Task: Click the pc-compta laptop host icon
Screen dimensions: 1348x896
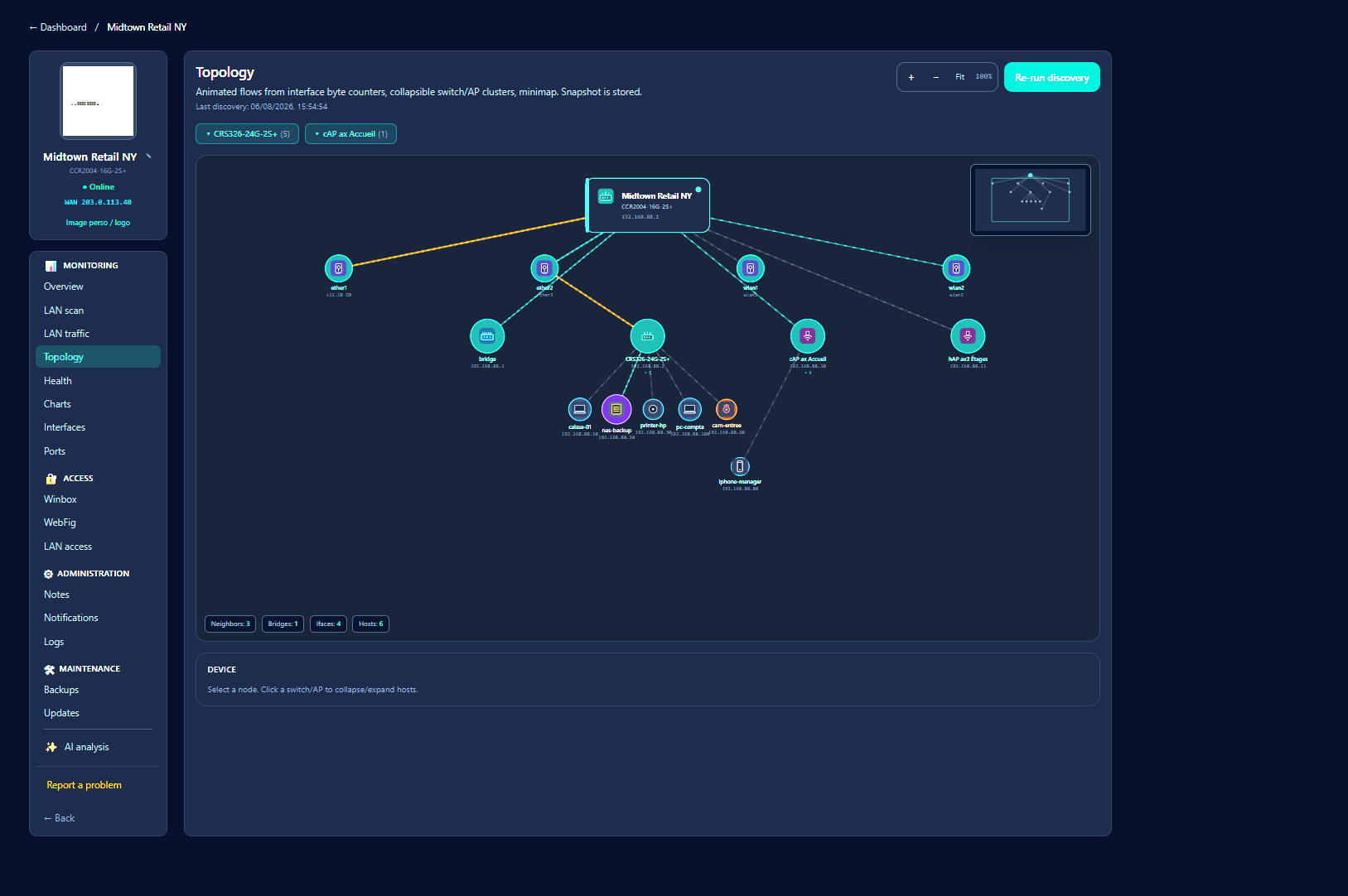Action: click(x=689, y=409)
